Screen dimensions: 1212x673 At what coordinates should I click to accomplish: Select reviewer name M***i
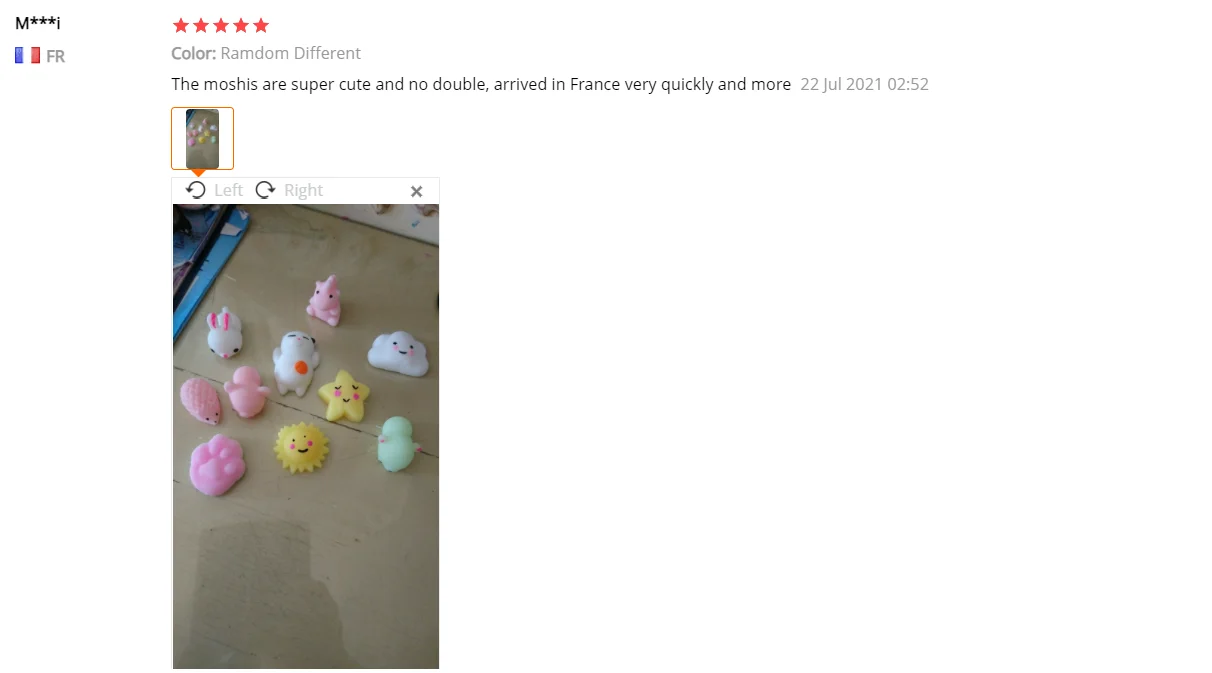tap(38, 23)
